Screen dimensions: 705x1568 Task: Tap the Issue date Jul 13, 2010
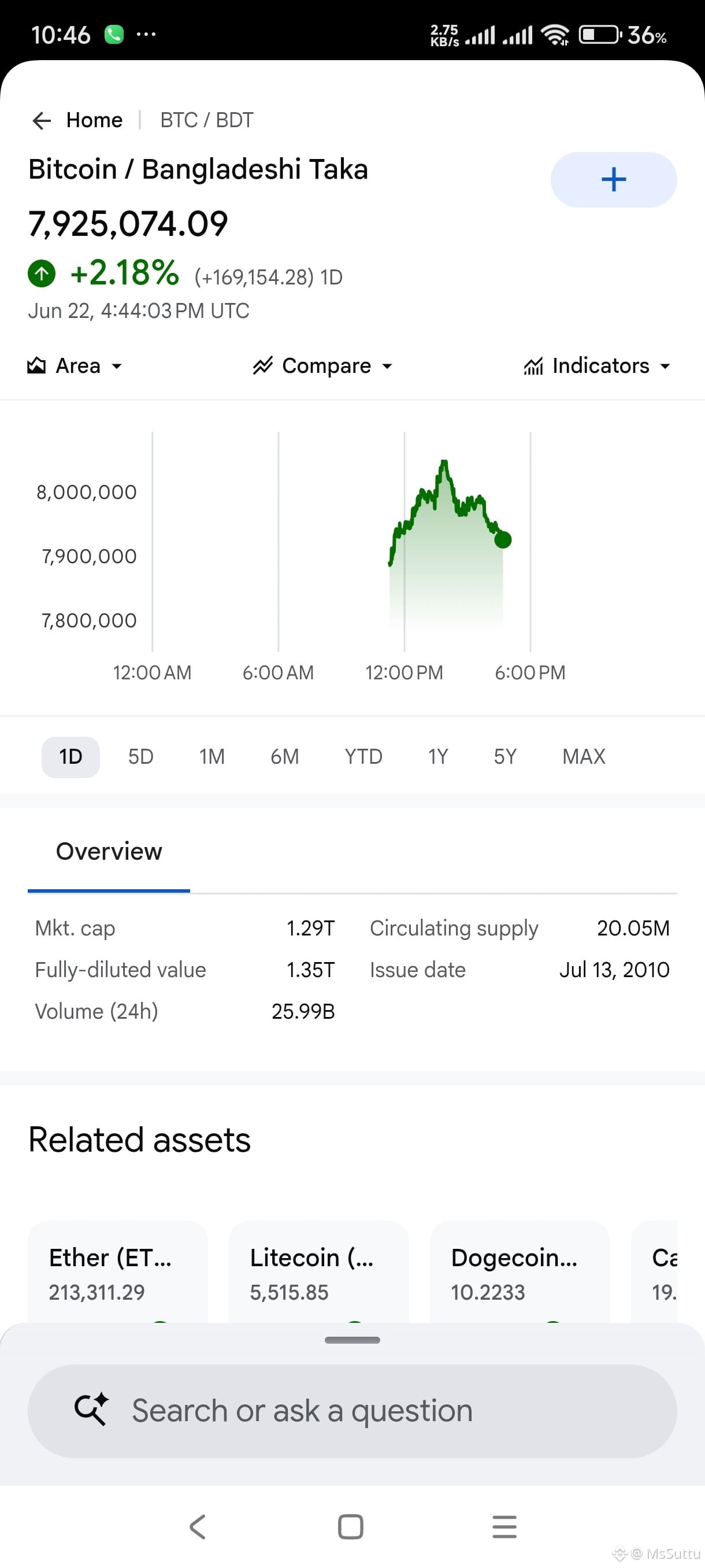tap(614, 970)
